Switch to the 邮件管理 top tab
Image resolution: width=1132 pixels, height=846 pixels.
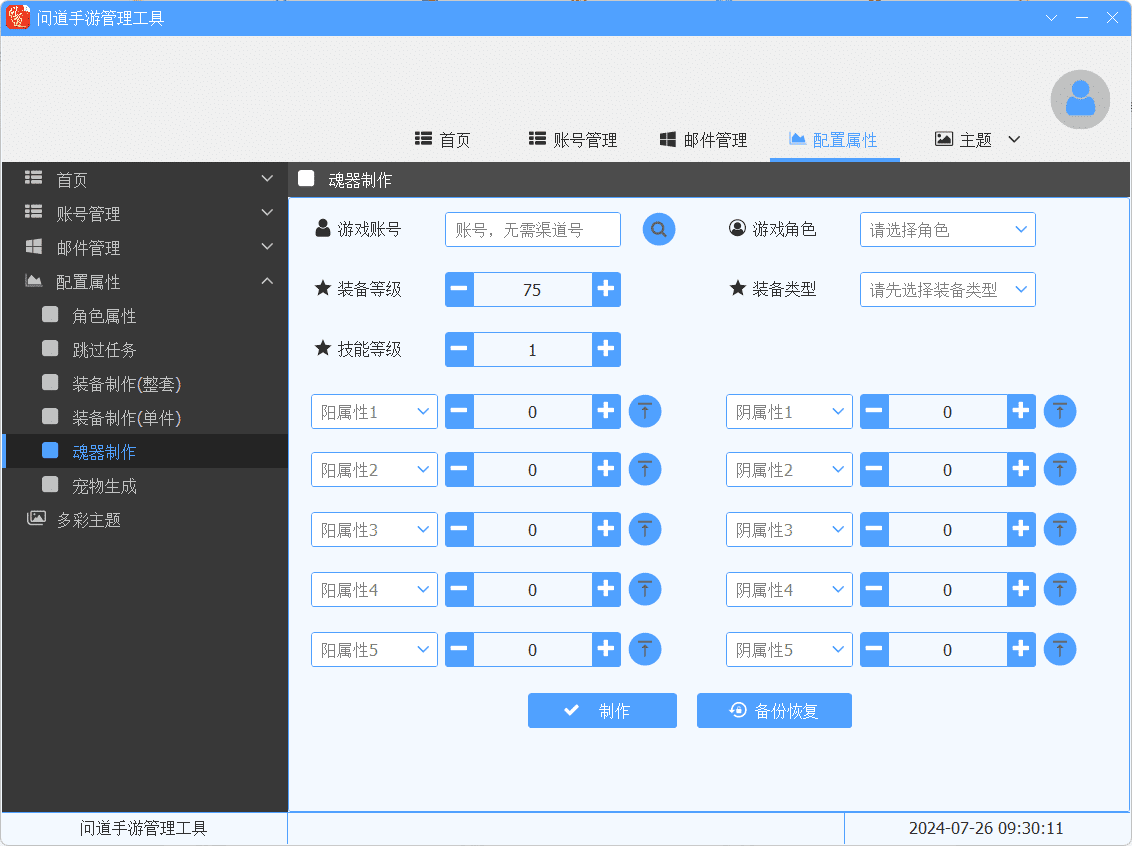pos(703,140)
